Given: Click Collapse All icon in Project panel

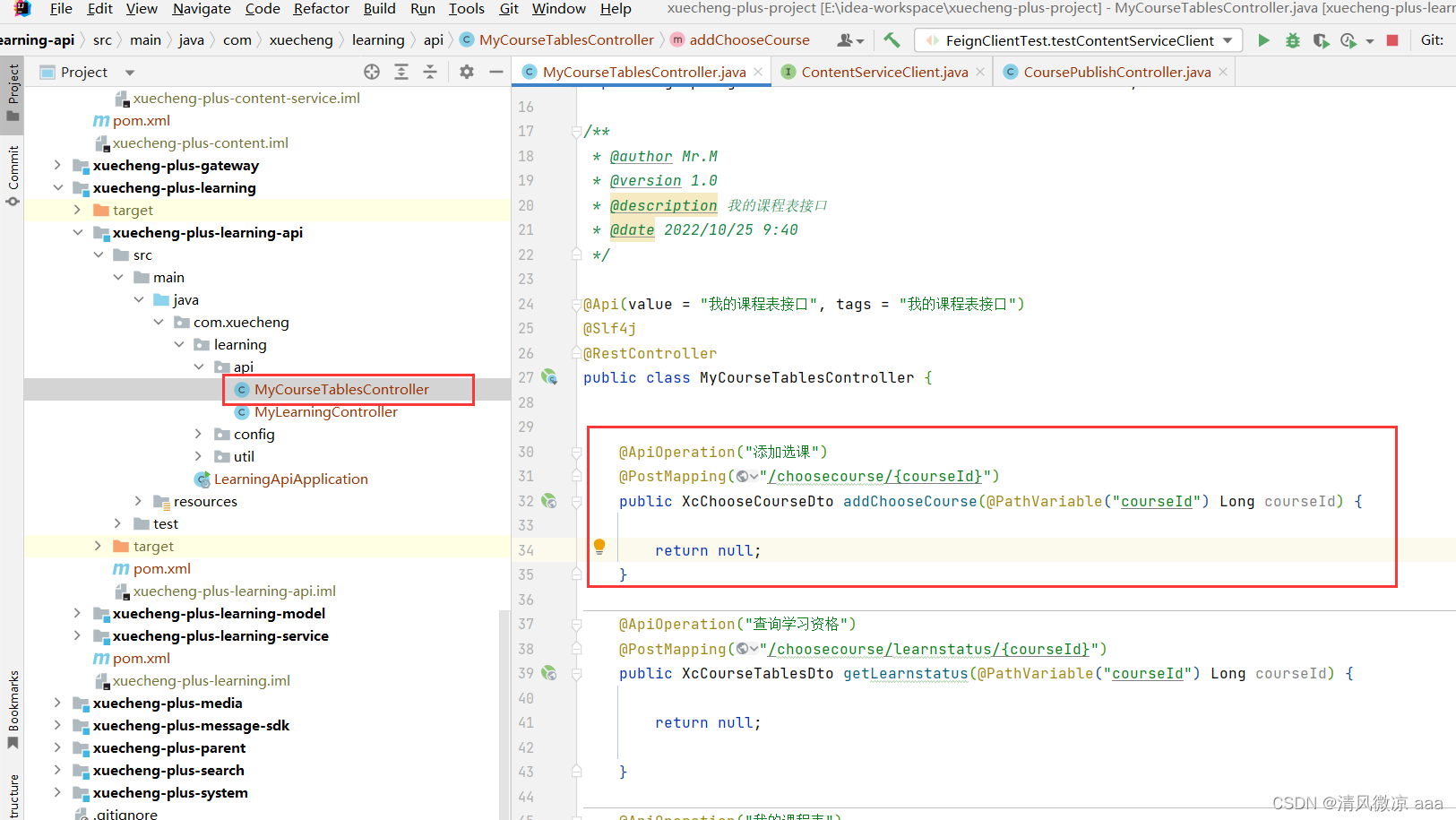Looking at the screenshot, I should click(x=430, y=72).
